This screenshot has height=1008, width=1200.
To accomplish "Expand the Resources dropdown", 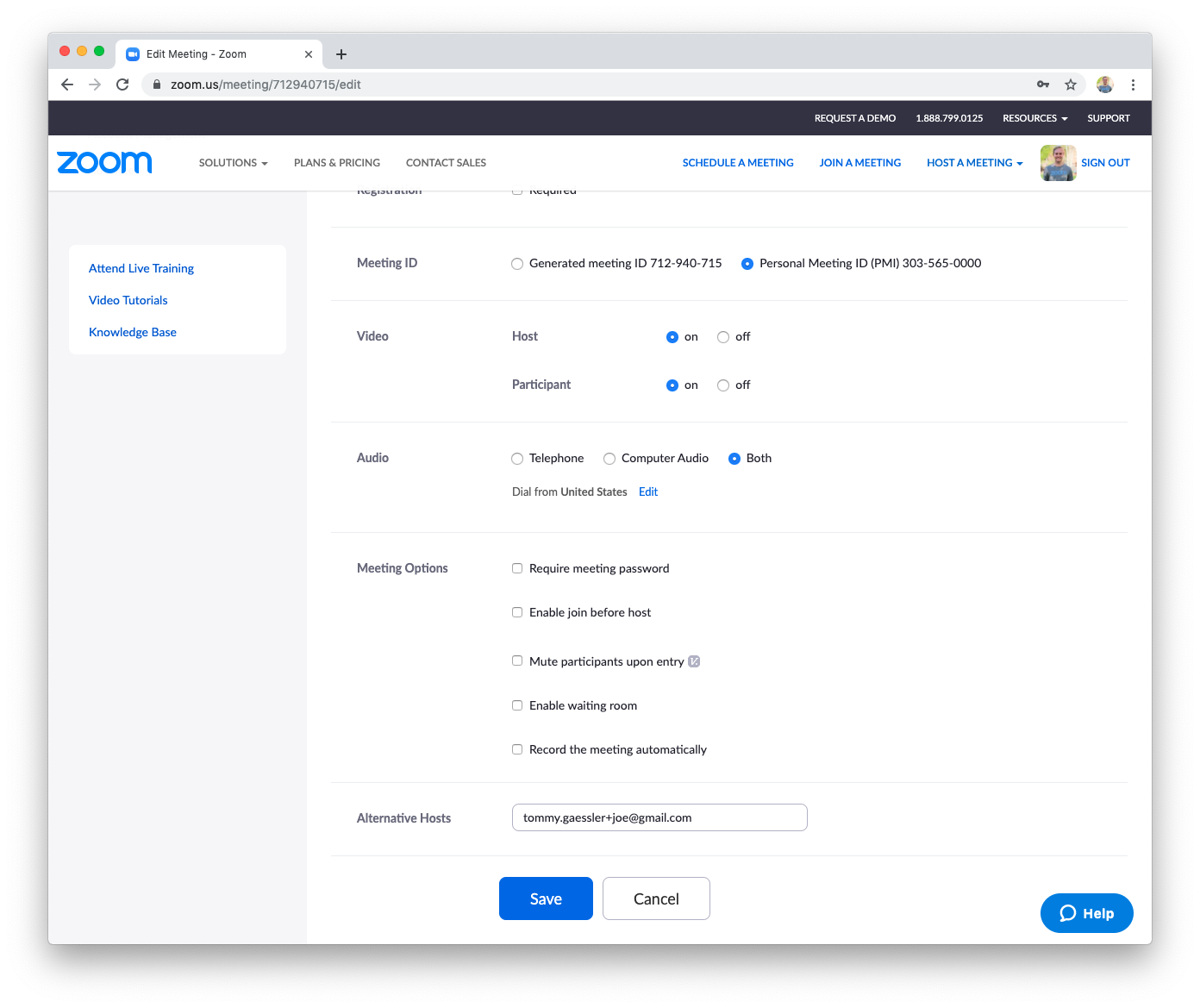I will 1035,118.
